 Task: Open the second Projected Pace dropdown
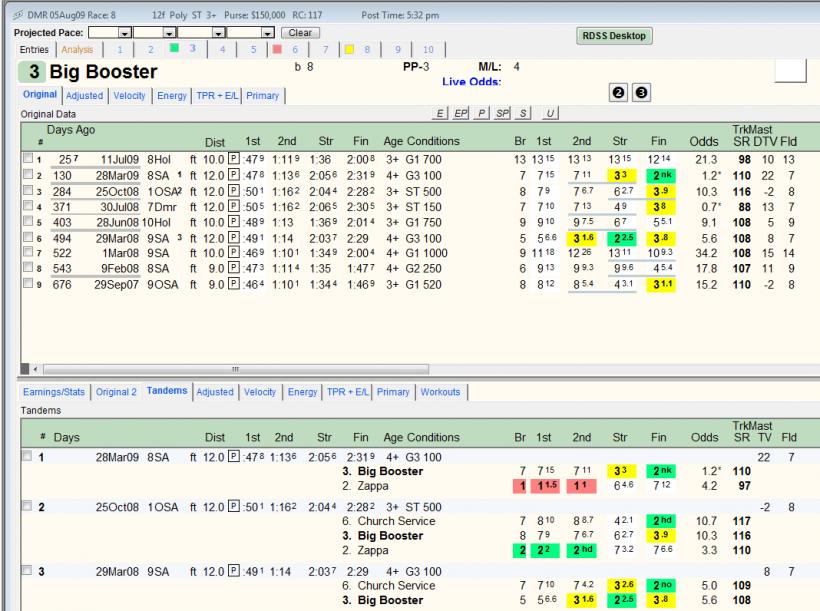169,33
